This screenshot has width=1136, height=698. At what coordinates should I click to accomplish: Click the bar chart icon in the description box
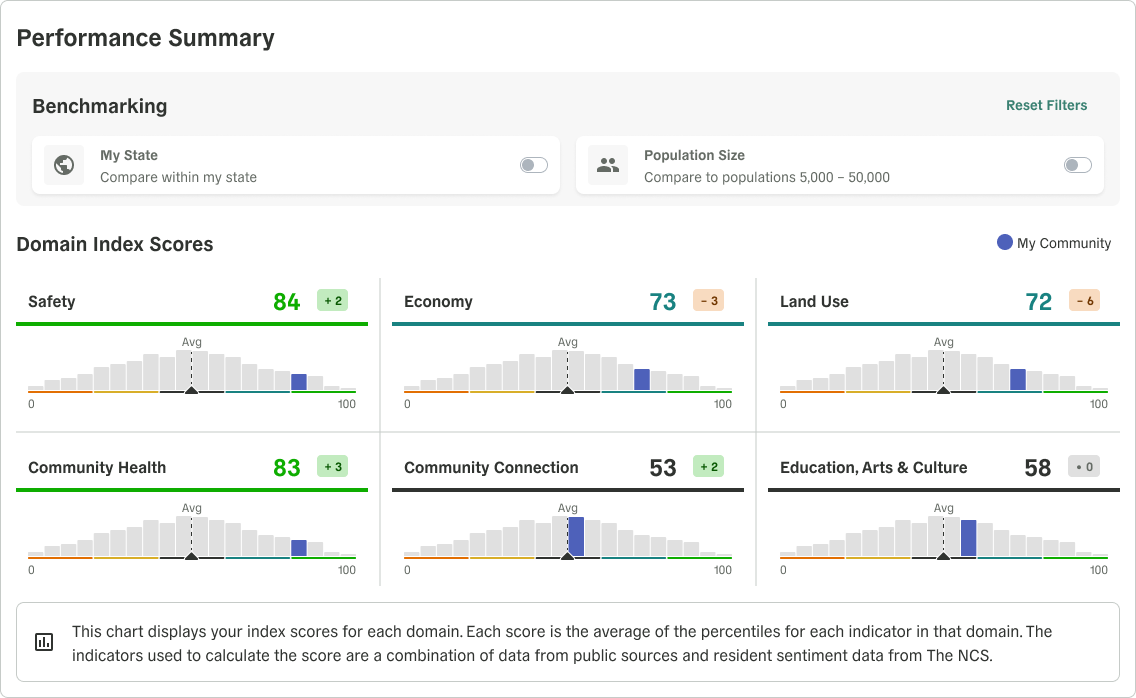[44, 641]
